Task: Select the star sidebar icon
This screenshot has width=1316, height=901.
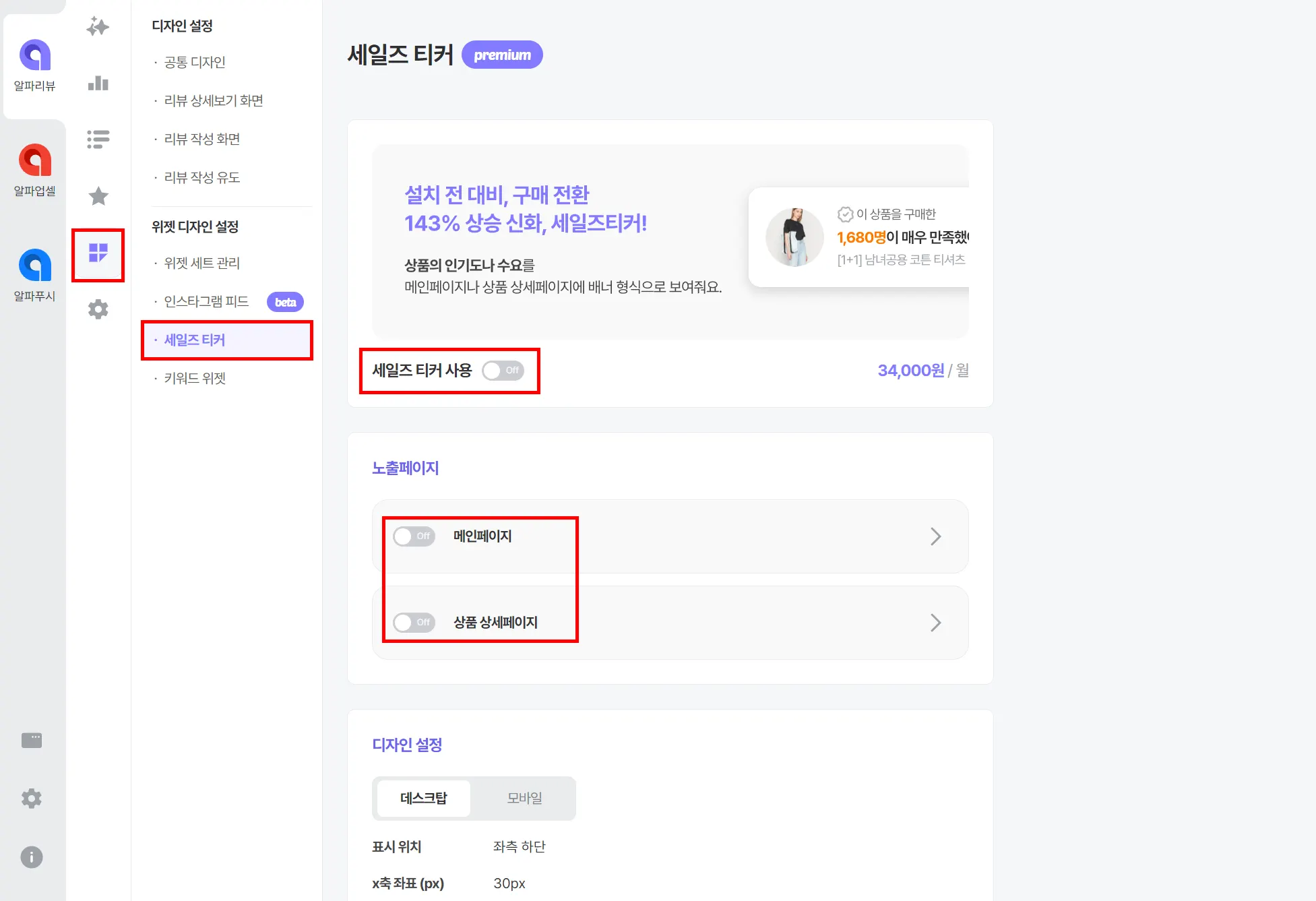Action: pos(98,196)
